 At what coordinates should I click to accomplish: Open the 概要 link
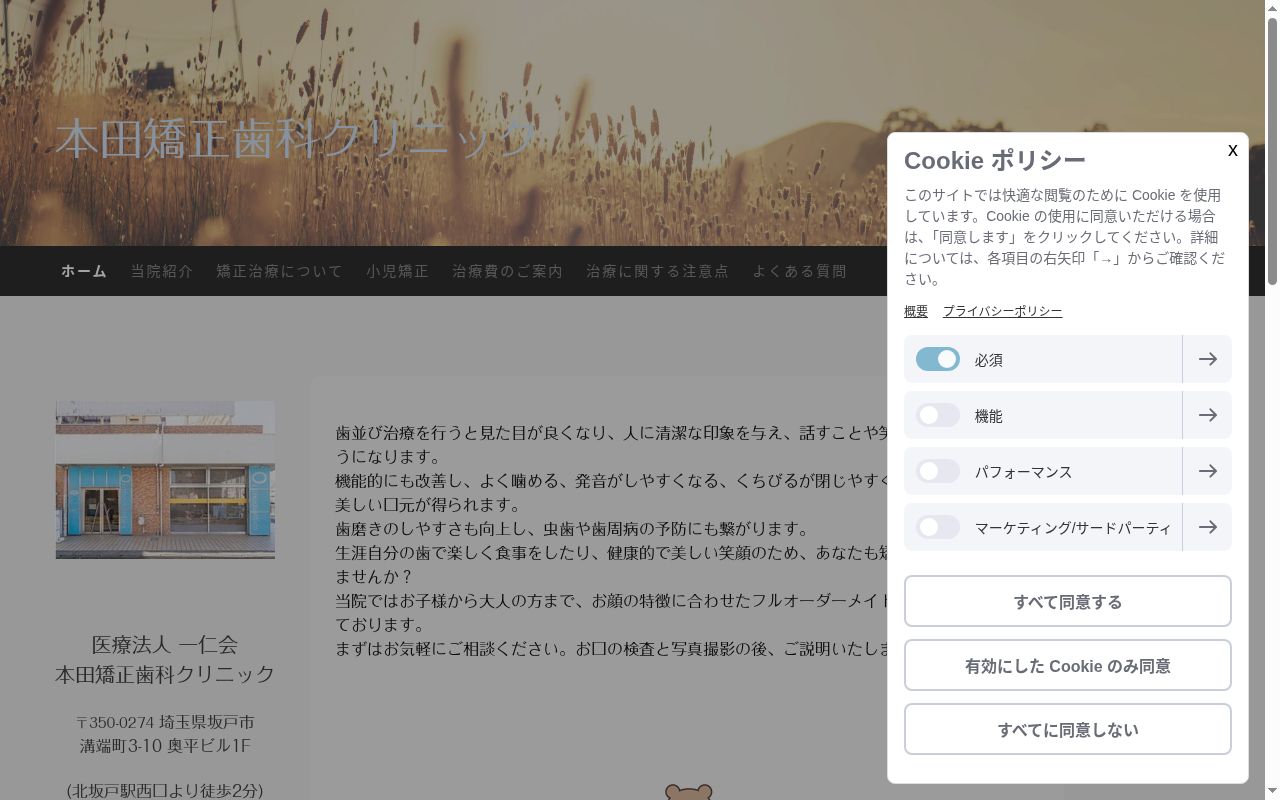pos(916,311)
